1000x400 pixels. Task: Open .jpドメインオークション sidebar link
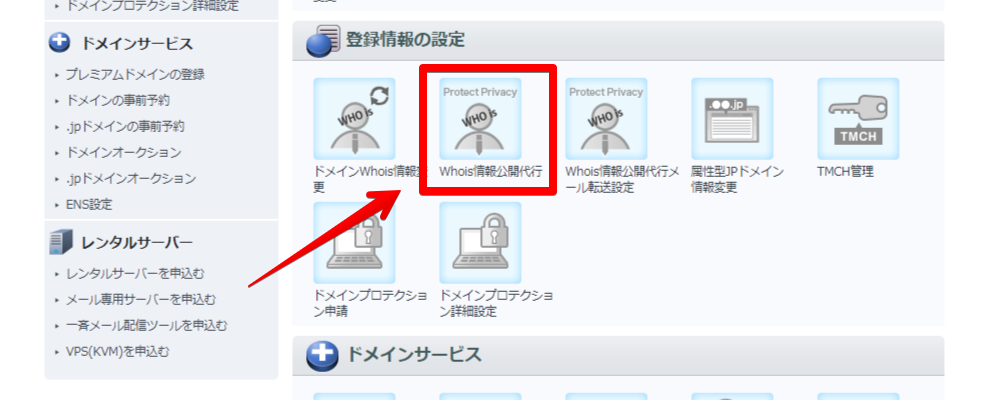click(x=131, y=179)
